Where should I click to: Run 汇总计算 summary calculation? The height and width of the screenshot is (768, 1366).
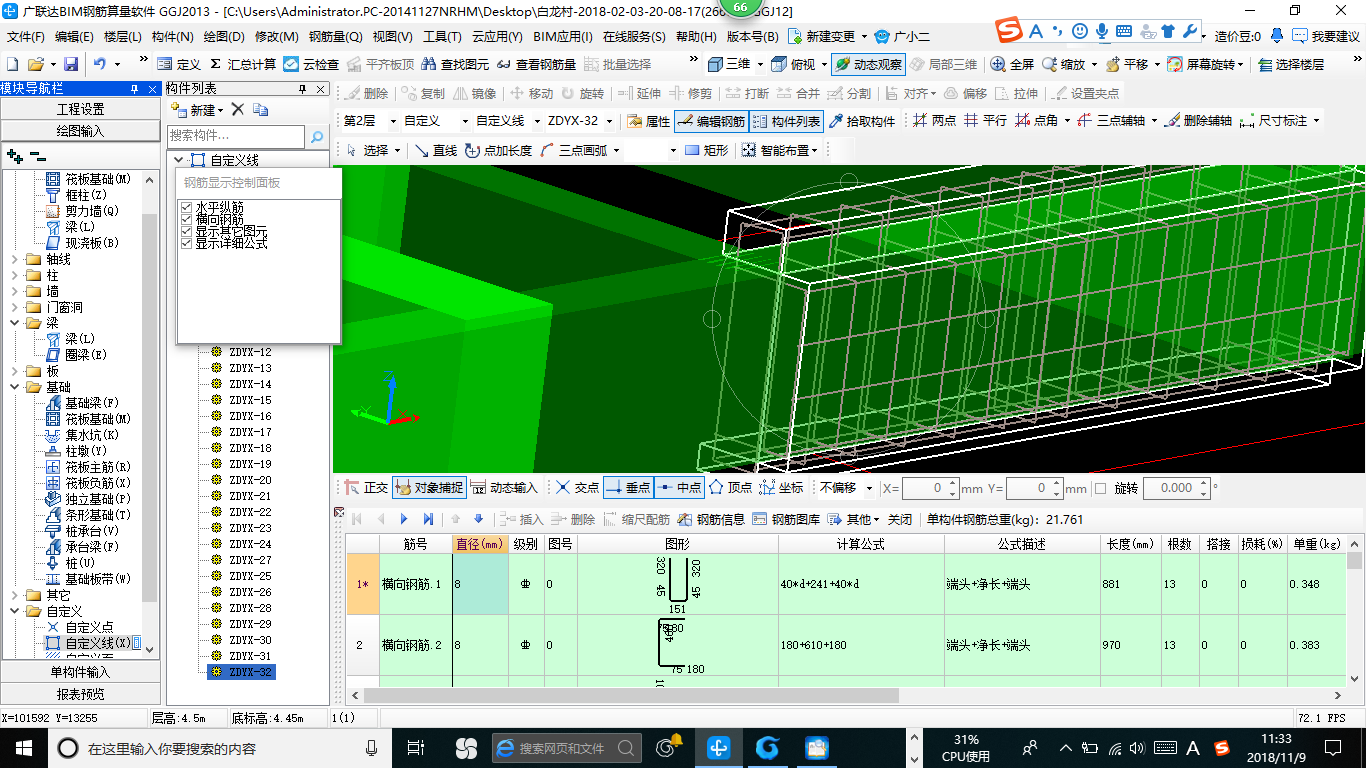coord(243,64)
